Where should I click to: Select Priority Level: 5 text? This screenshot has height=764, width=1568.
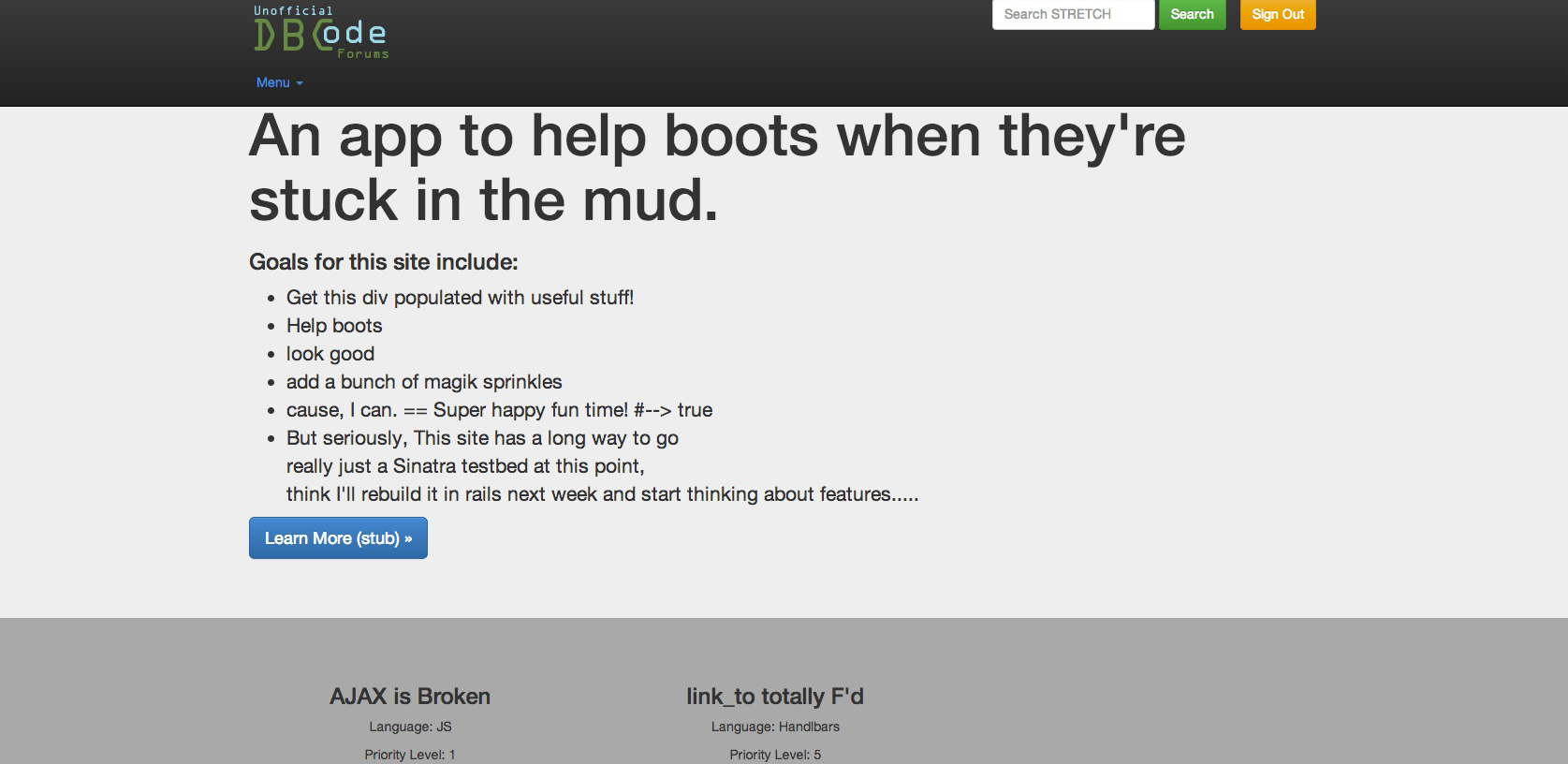pos(774,755)
